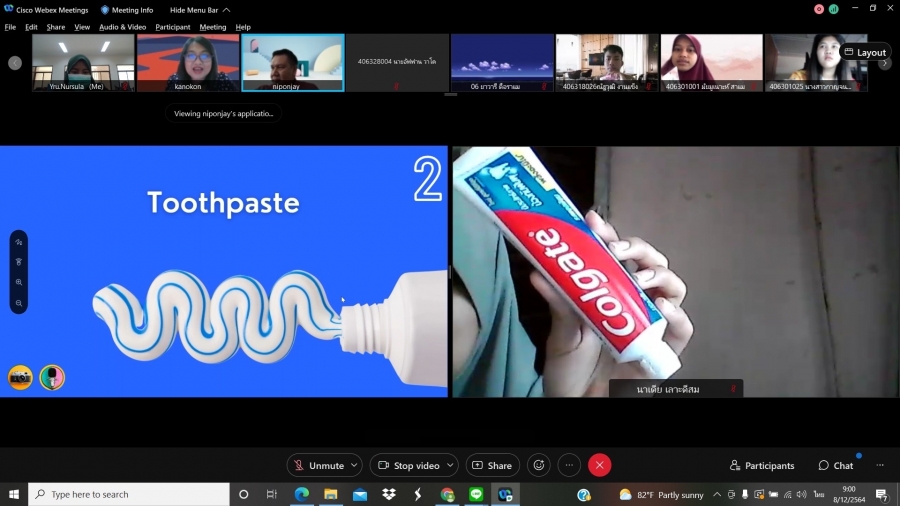Screen dimensions: 900x506
Task: Open more options in meeting controls
Action: (569, 465)
